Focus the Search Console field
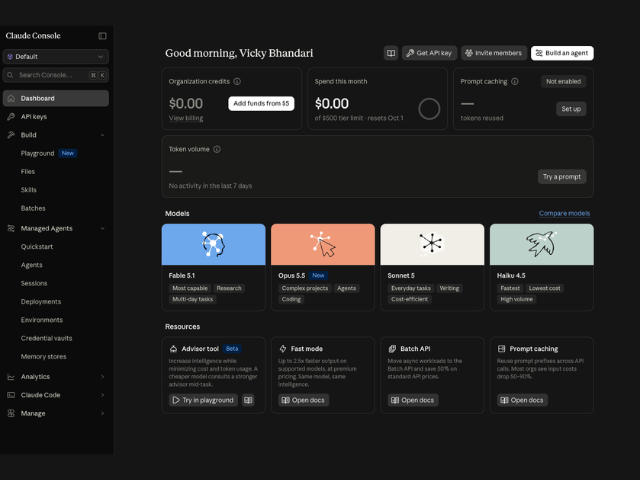 [x=56, y=75]
